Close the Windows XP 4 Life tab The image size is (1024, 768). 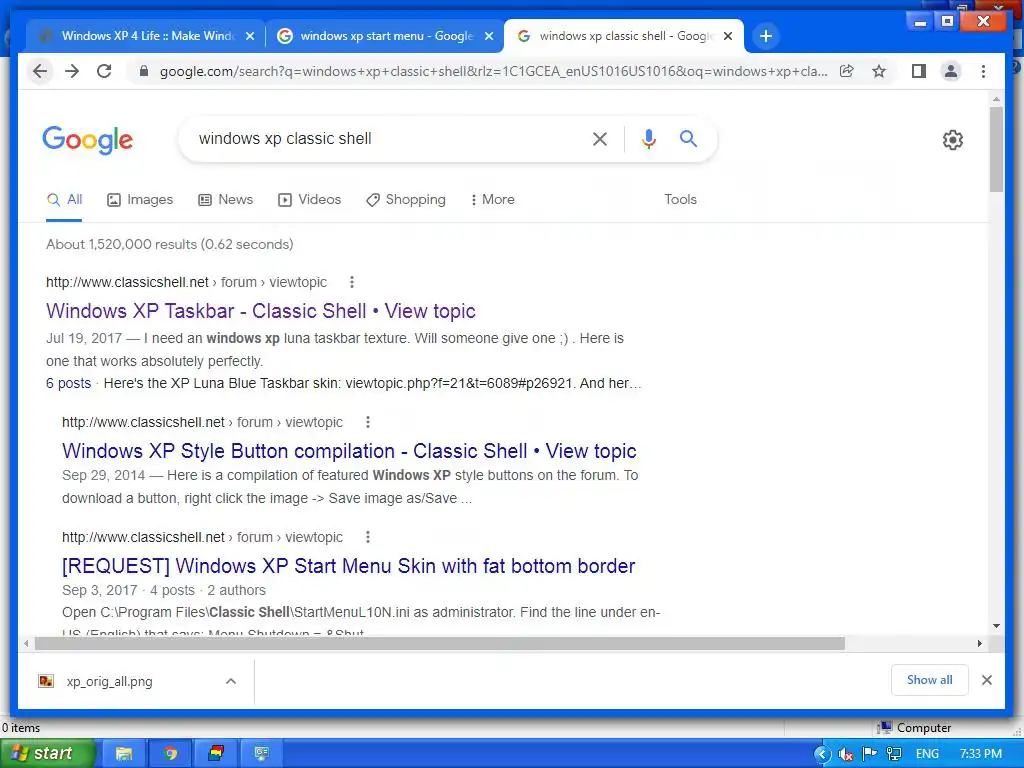click(249, 36)
